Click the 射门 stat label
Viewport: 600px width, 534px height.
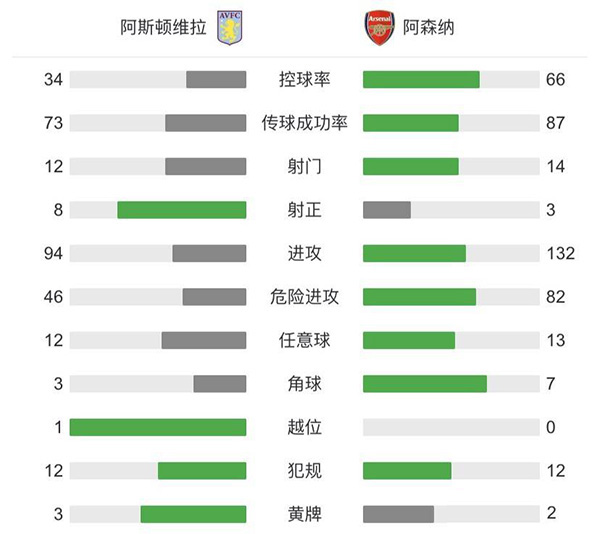[x=305, y=167]
